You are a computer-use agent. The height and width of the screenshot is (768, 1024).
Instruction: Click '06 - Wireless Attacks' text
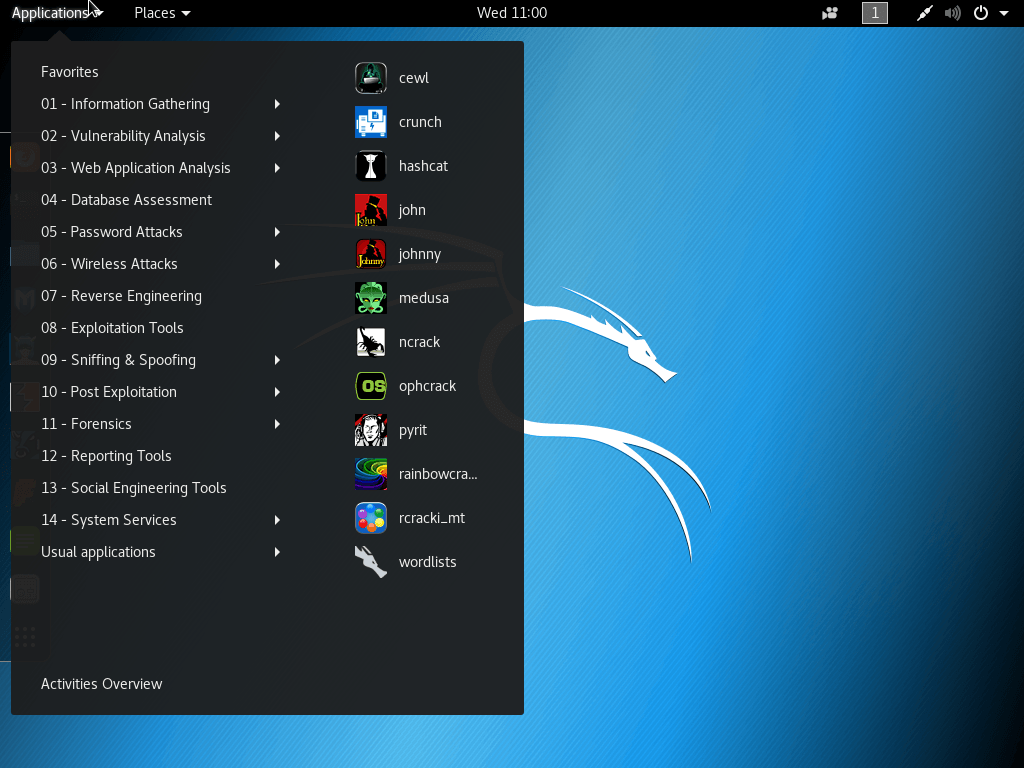click(109, 264)
